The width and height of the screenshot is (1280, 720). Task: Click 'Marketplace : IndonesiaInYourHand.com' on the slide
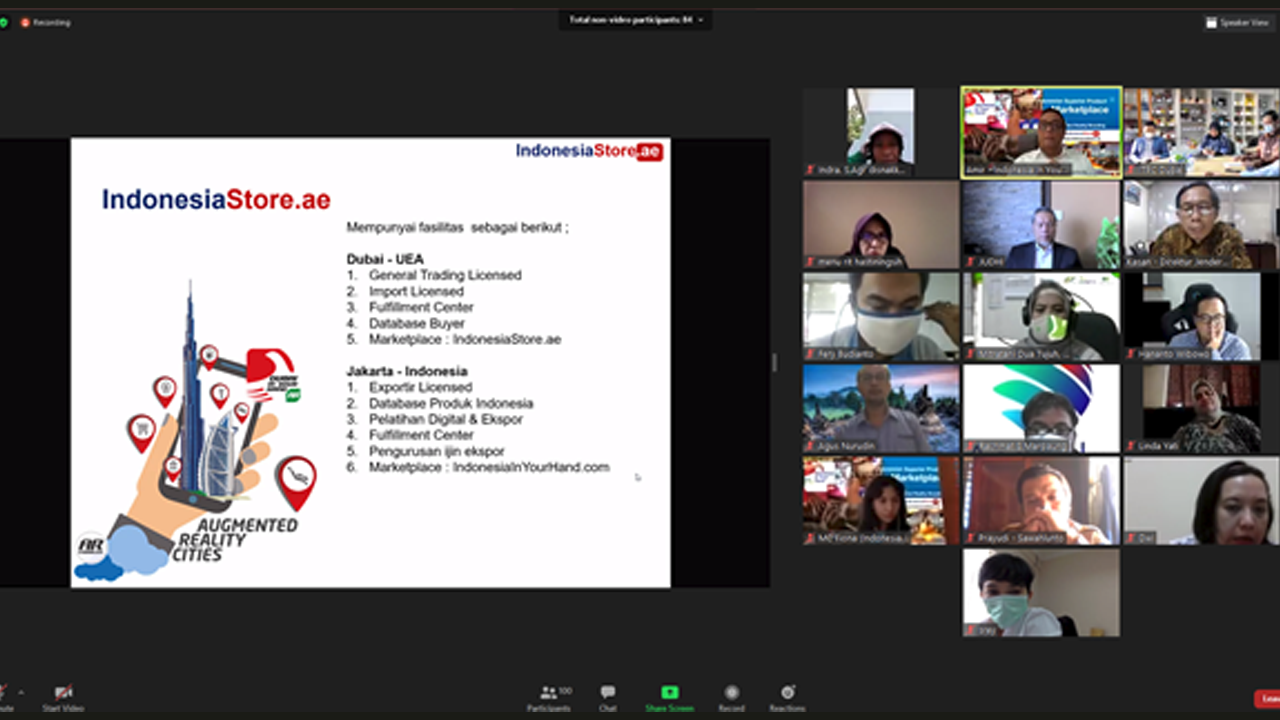(x=489, y=467)
